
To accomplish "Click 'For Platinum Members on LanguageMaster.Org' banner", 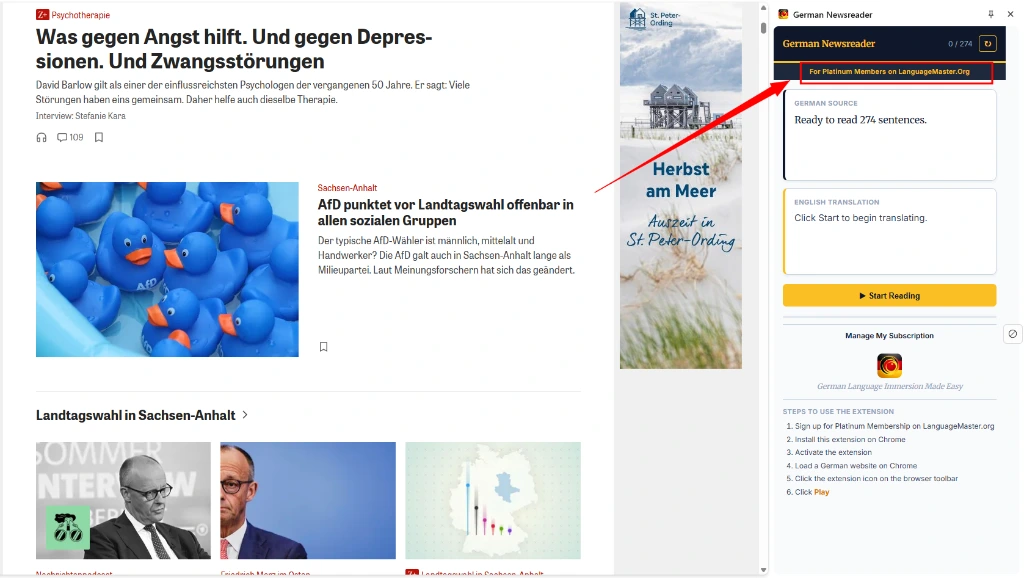I will coord(889,72).
